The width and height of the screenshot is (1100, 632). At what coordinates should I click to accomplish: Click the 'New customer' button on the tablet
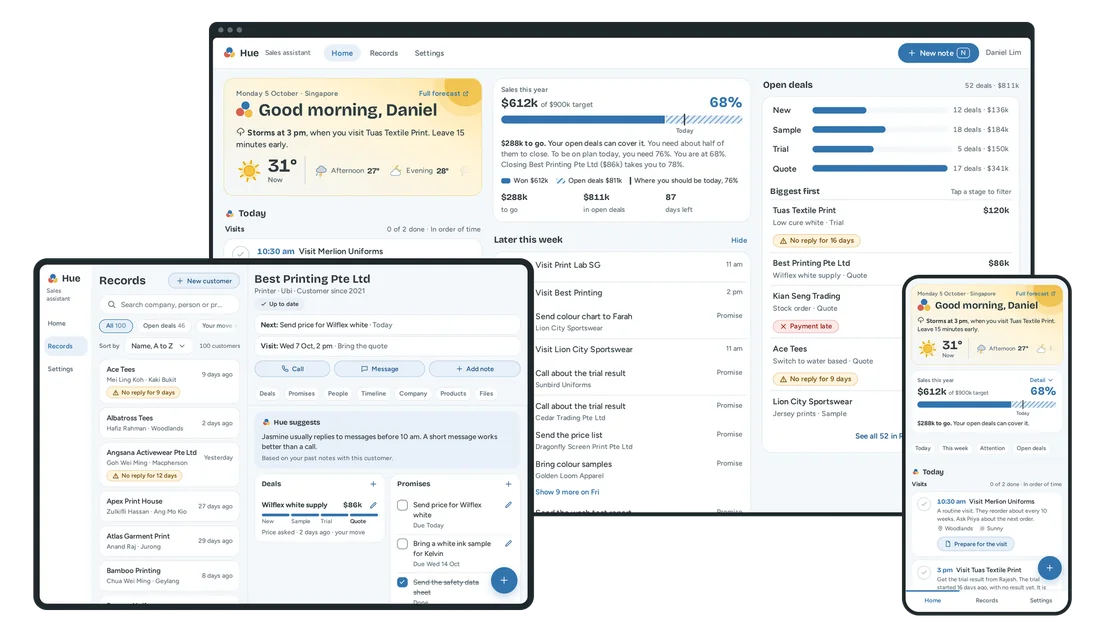(203, 281)
